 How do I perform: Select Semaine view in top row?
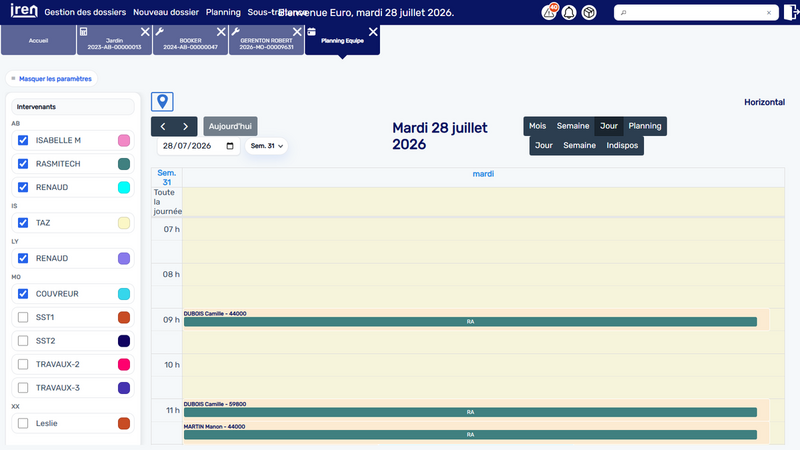(572, 126)
